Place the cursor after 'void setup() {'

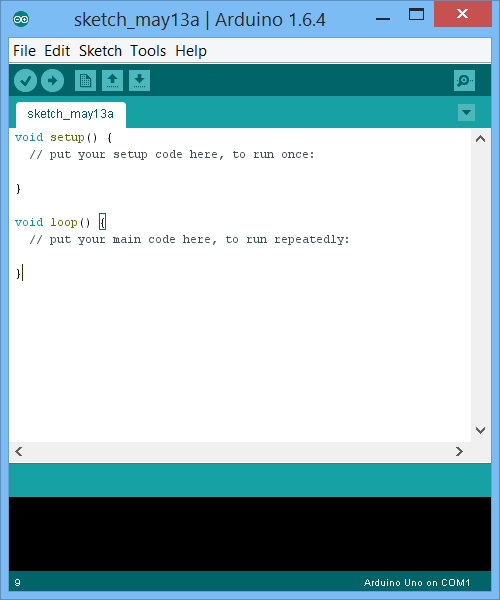coord(113,137)
